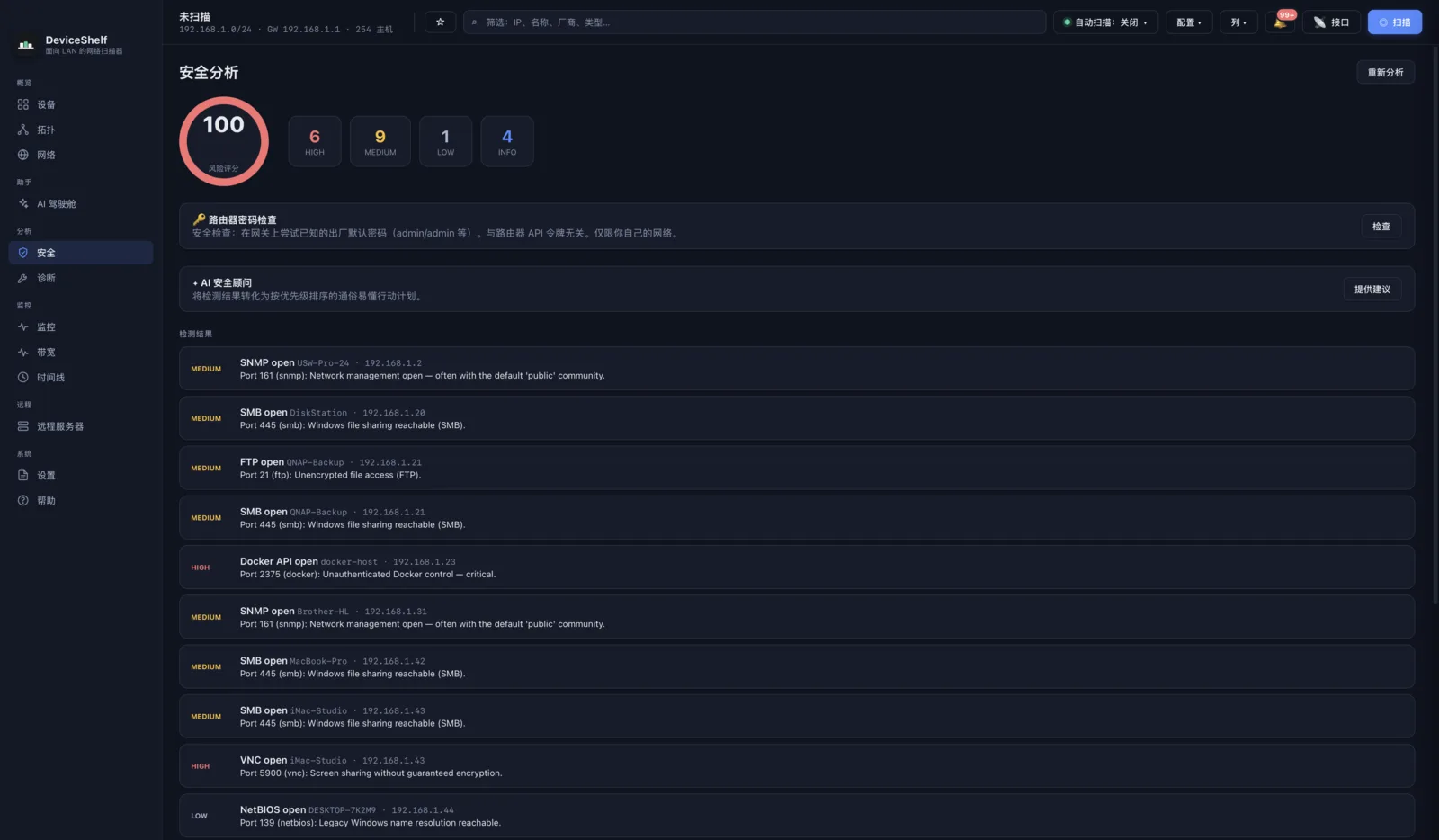Select the SMB open MacBook-Pro finding

[797, 666]
